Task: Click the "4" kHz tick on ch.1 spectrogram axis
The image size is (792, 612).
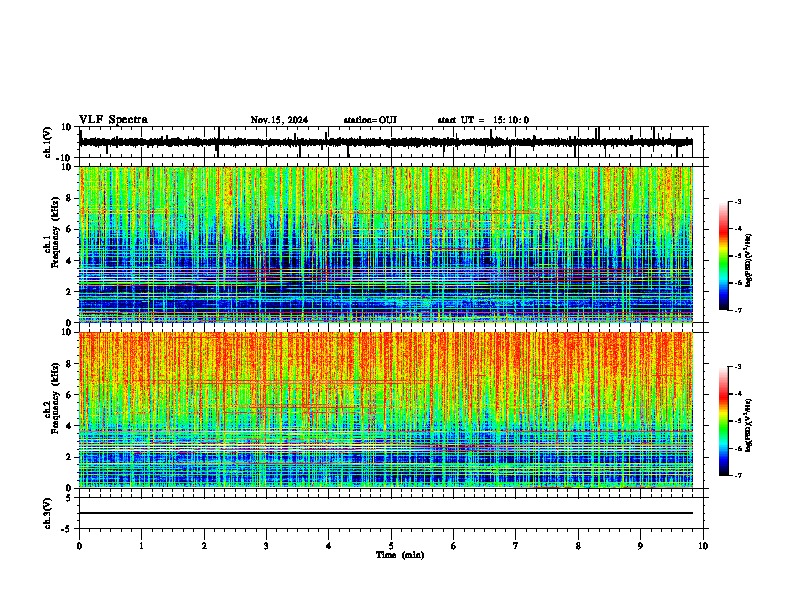Action: pyautogui.click(x=69, y=261)
